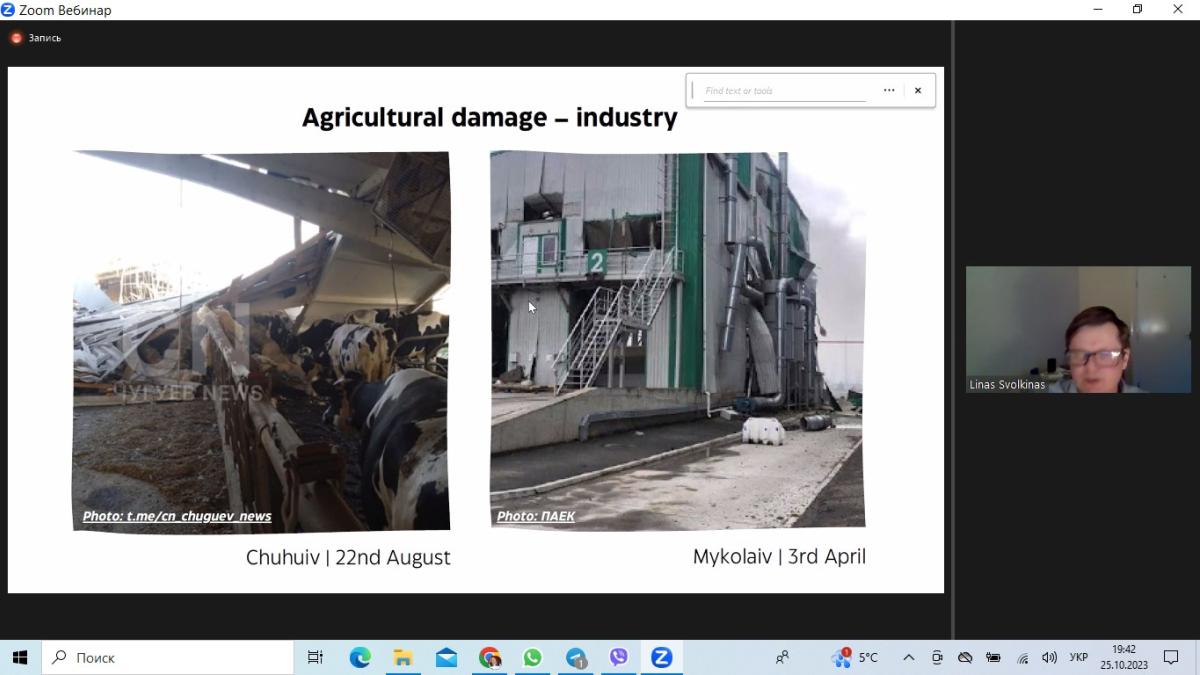The height and width of the screenshot is (675, 1200).
Task: Click the Windows Start button
Action: point(20,657)
